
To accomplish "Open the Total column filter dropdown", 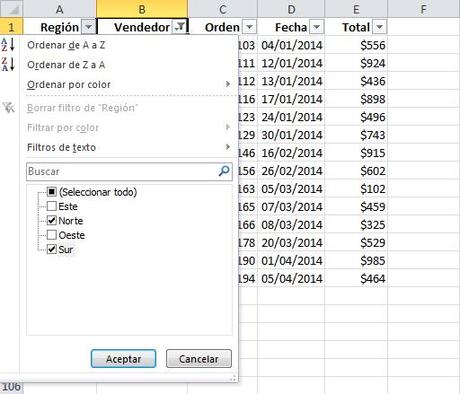I will coord(379,27).
